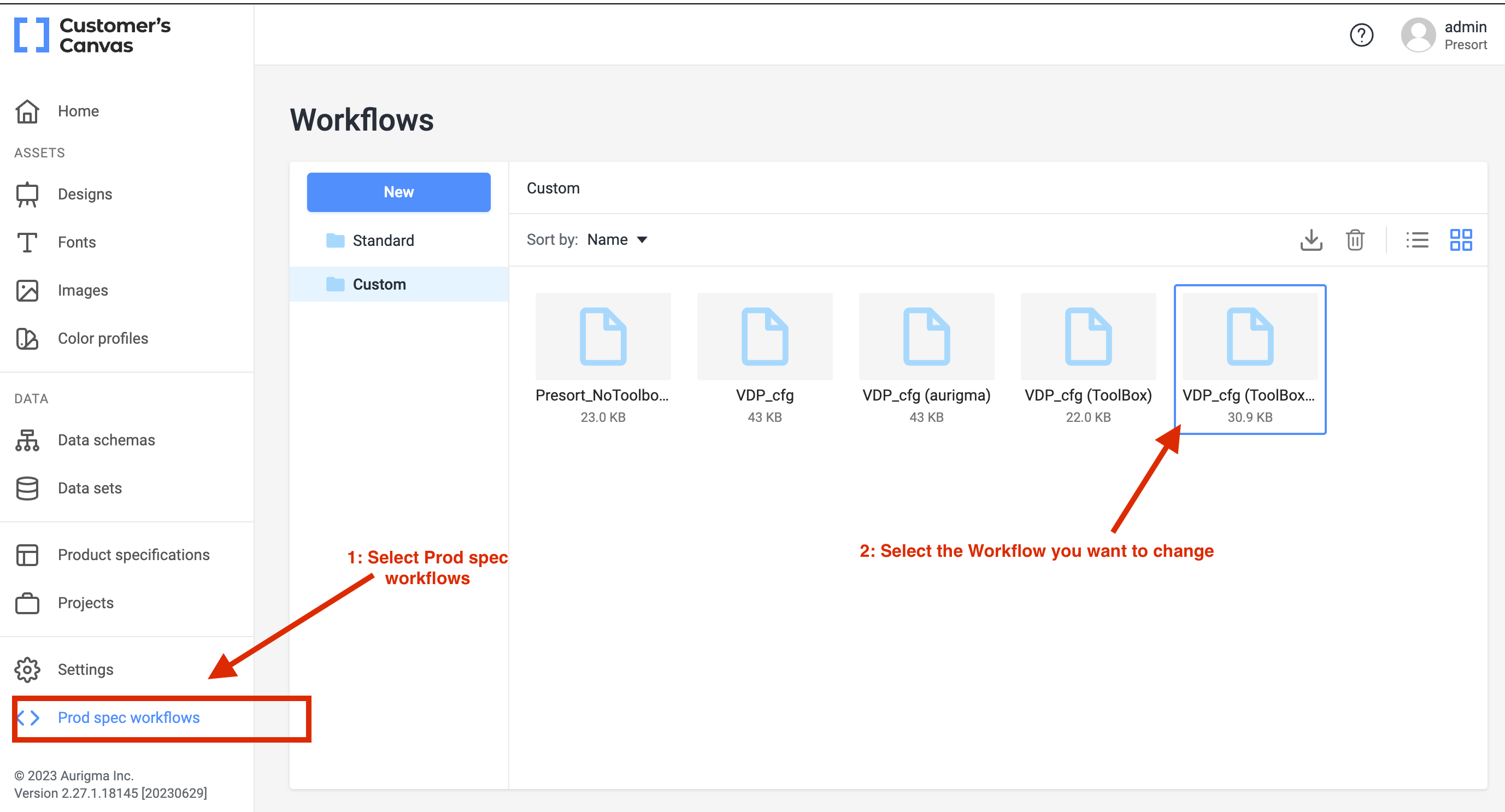
Task: Click the Data schemas hierarchy icon
Action: (x=27, y=440)
